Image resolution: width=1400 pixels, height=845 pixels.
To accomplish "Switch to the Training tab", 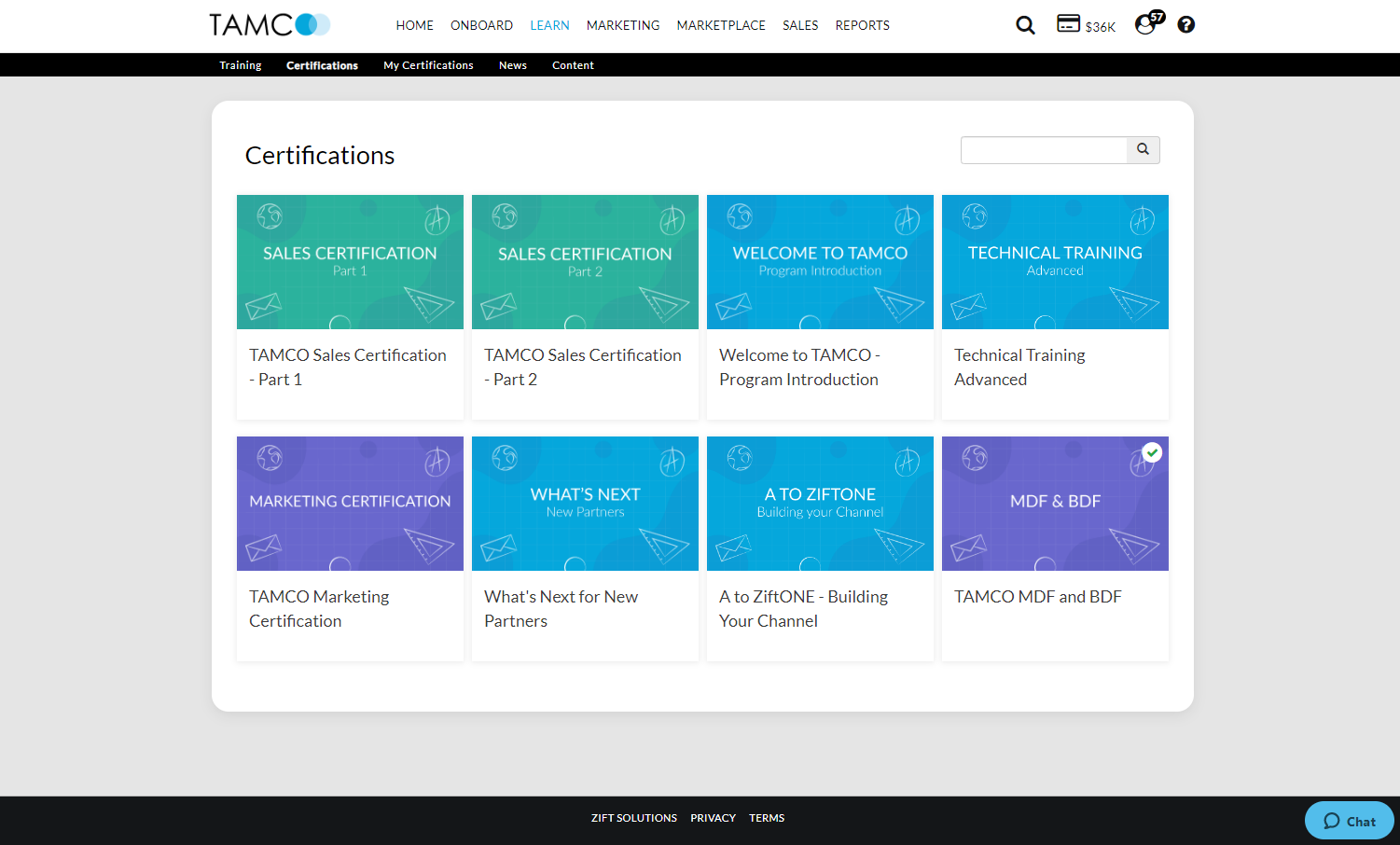I will coord(241,65).
